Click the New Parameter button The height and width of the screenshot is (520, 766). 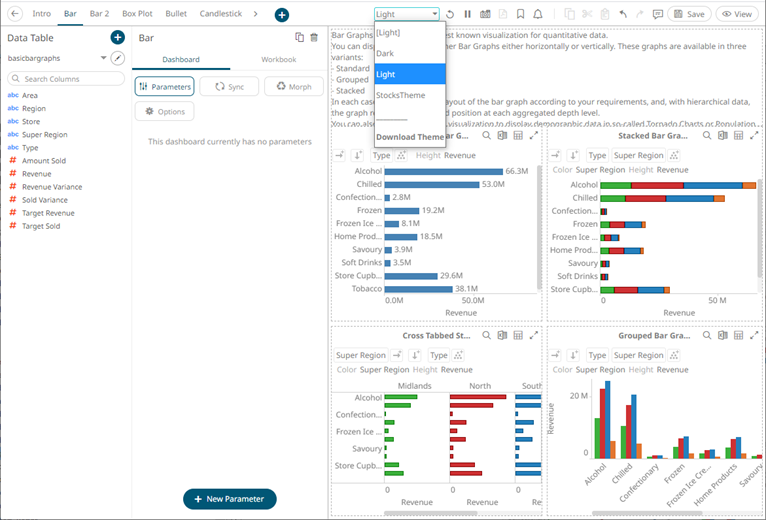point(229,499)
